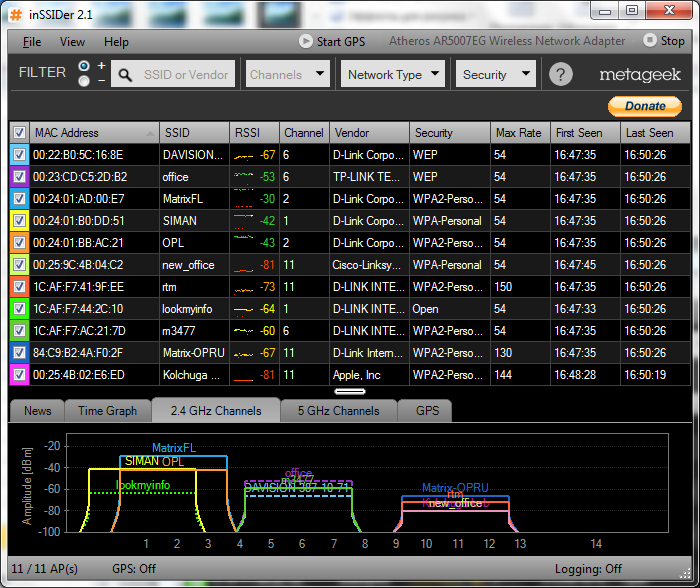
Task: Open the View menu
Action: click(x=72, y=42)
